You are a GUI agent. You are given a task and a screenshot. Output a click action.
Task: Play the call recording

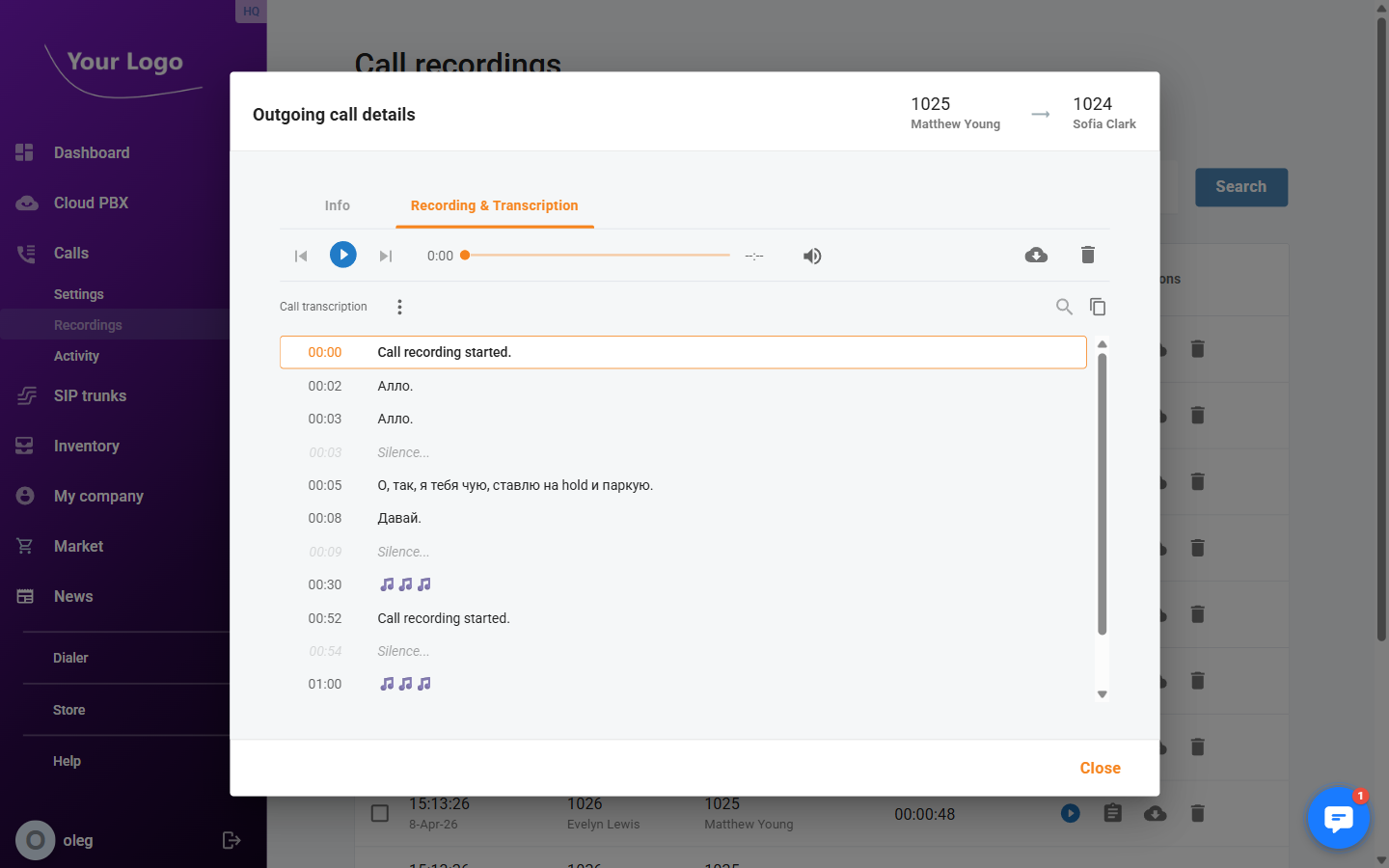click(x=342, y=255)
